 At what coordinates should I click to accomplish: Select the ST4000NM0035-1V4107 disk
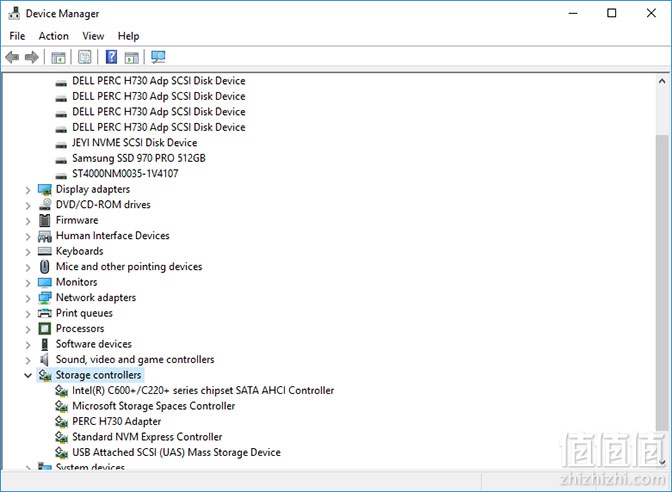click(x=125, y=174)
